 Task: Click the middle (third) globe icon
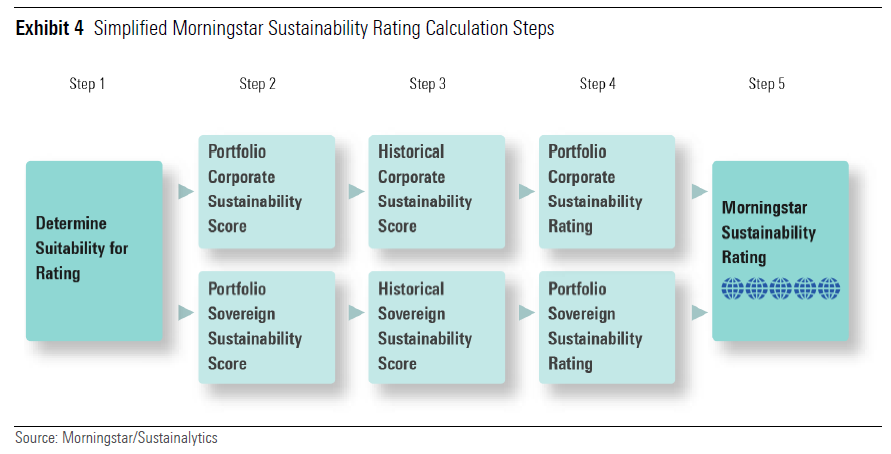781,289
